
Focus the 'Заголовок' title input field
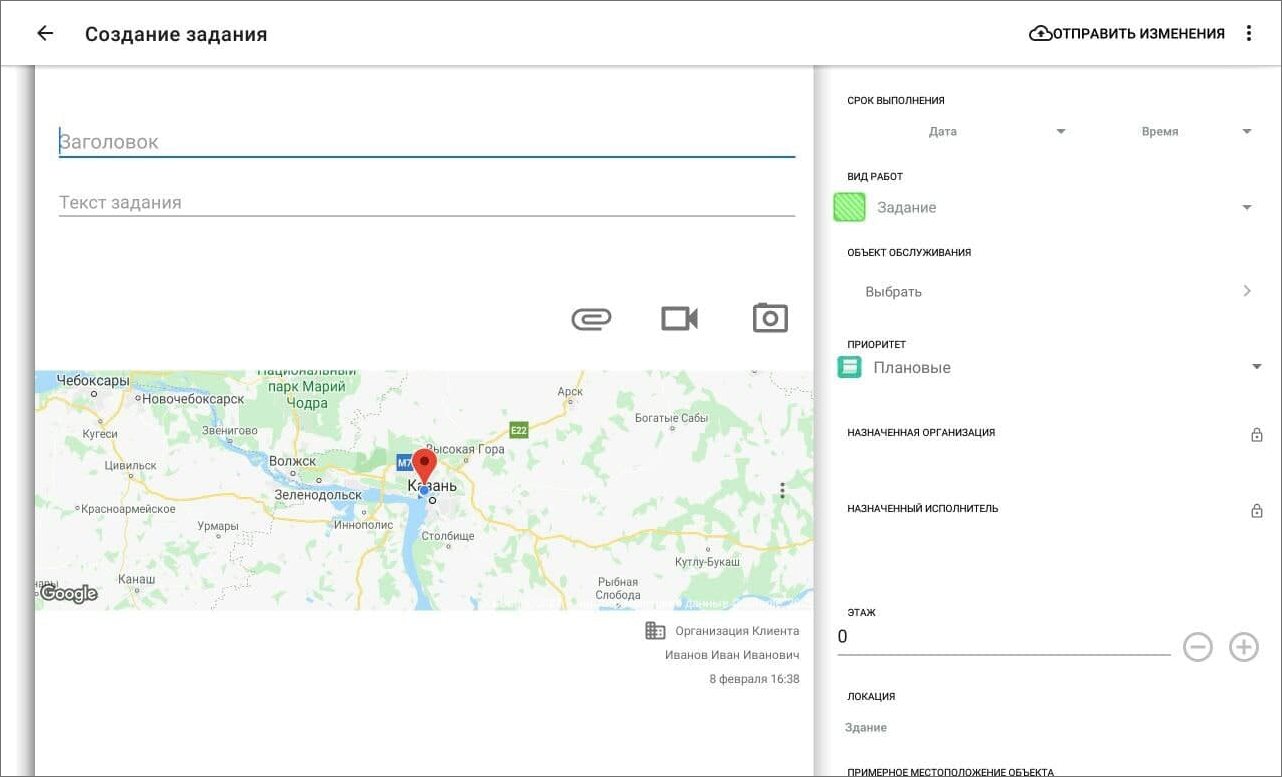click(x=426, y=142)
